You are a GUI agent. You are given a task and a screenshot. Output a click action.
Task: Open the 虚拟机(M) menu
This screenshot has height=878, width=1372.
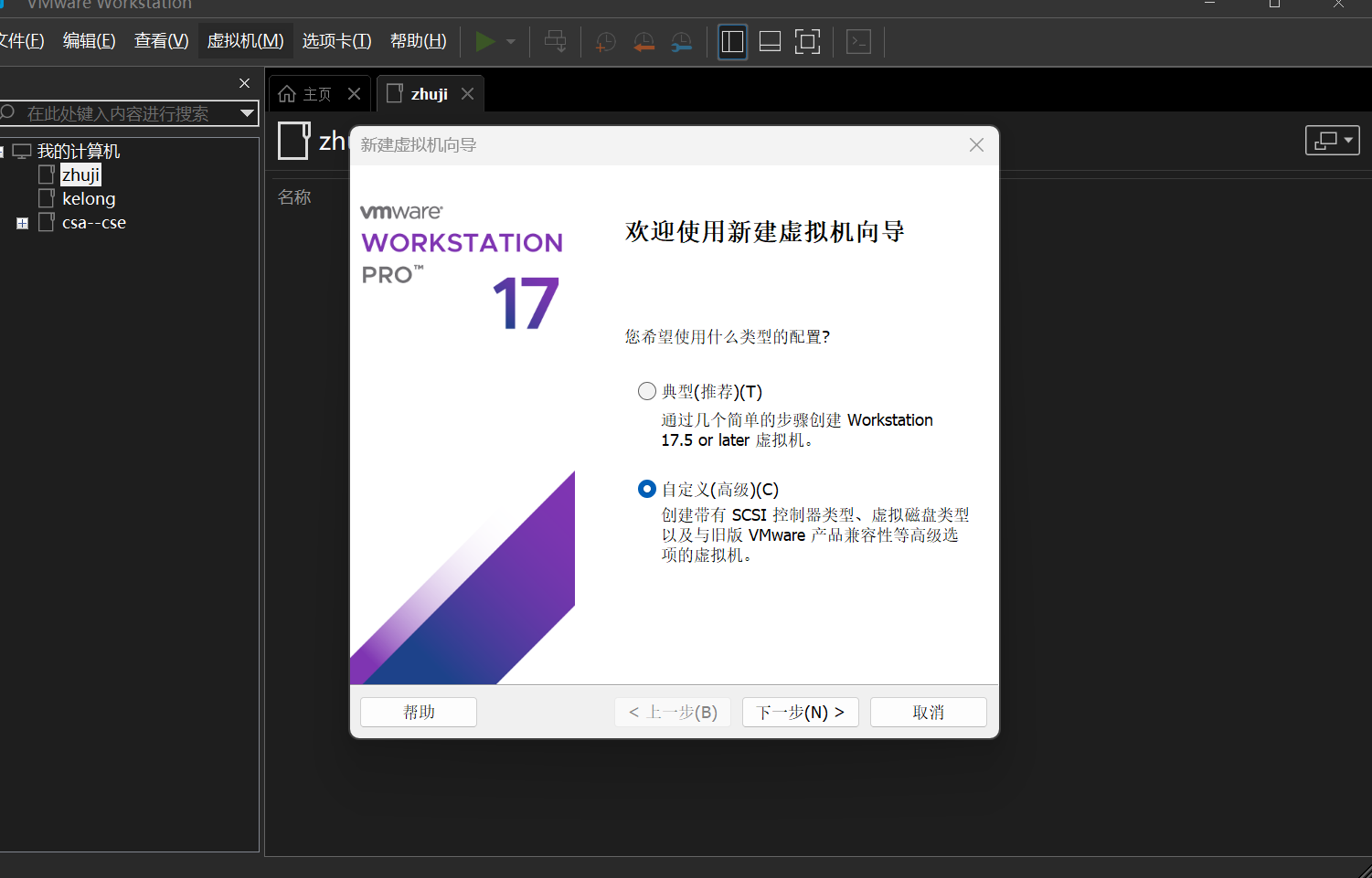(x=246, y=41)
